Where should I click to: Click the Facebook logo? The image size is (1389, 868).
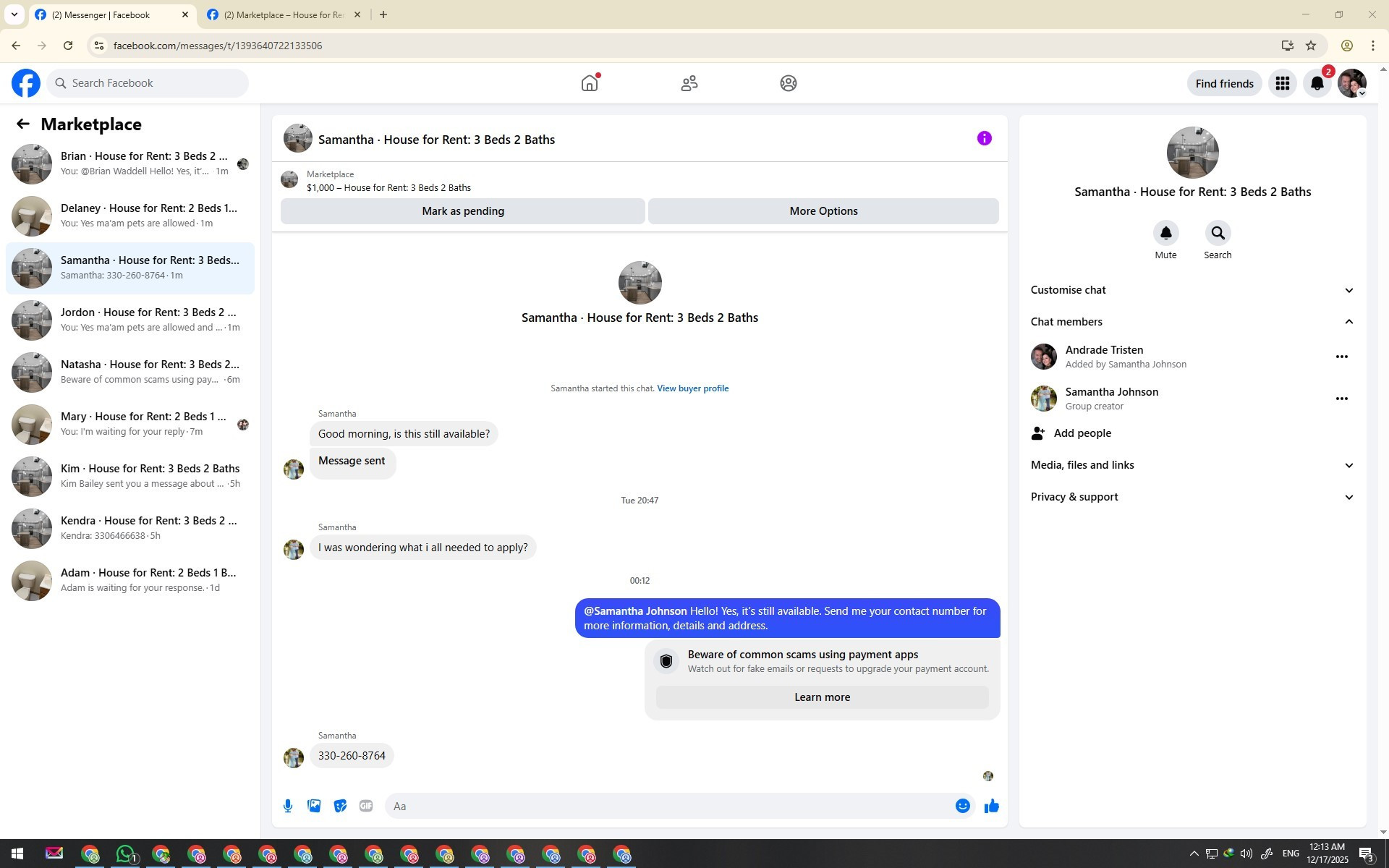(x=26, y=83)
